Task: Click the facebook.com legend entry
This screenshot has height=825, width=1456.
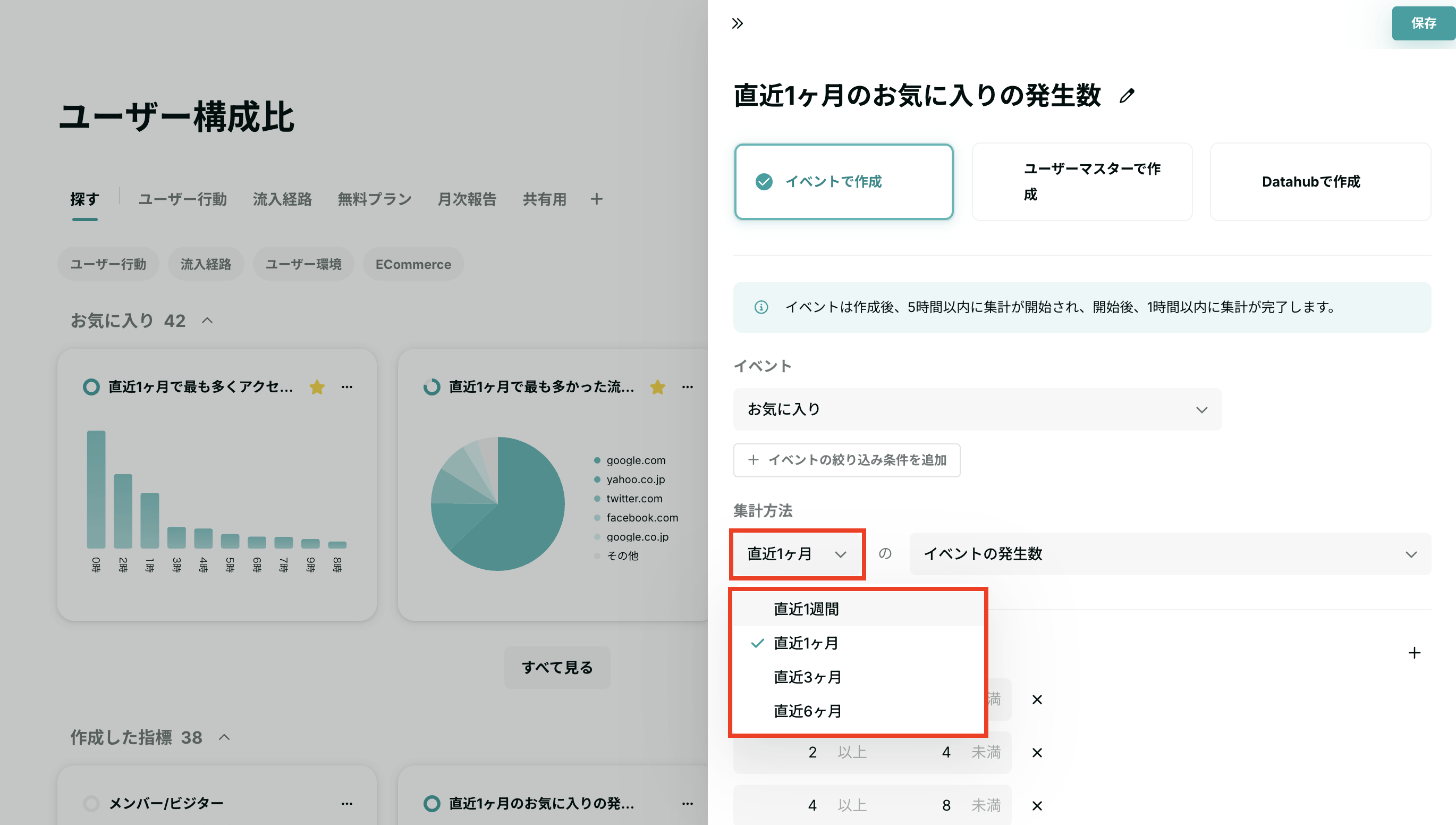Action: 636,518
